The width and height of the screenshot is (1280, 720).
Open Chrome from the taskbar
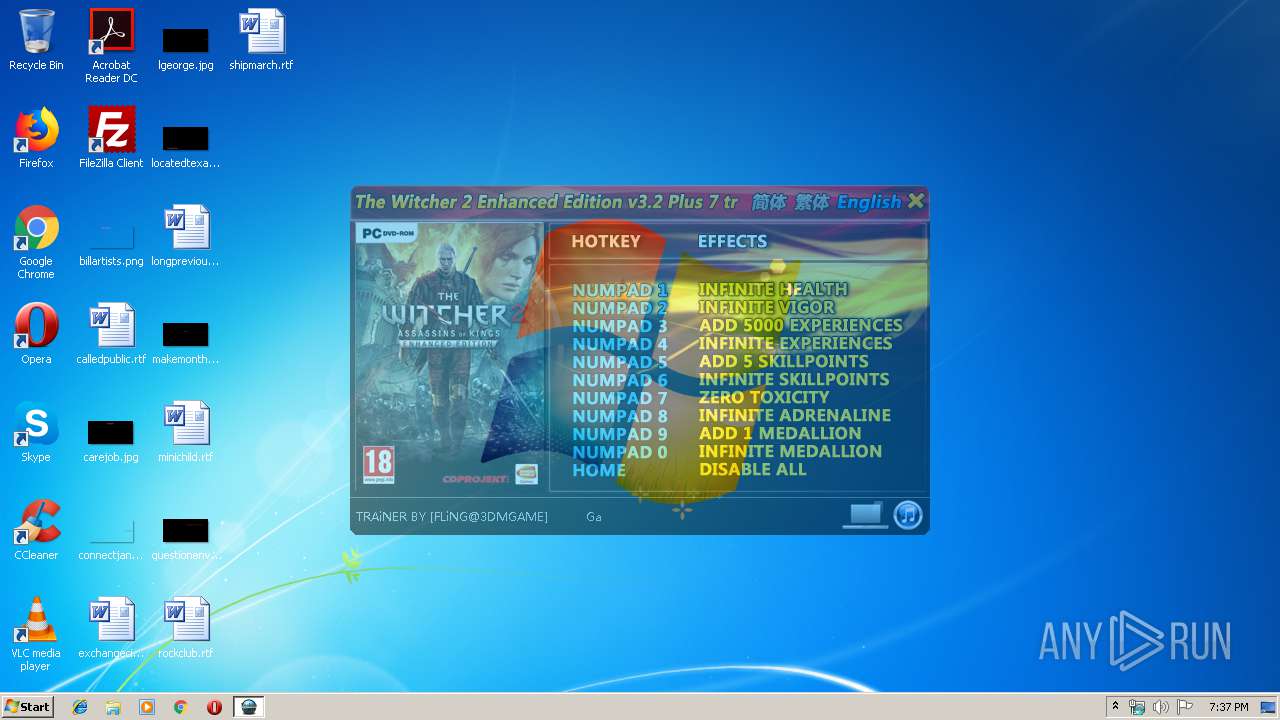(x=181, y=707)
